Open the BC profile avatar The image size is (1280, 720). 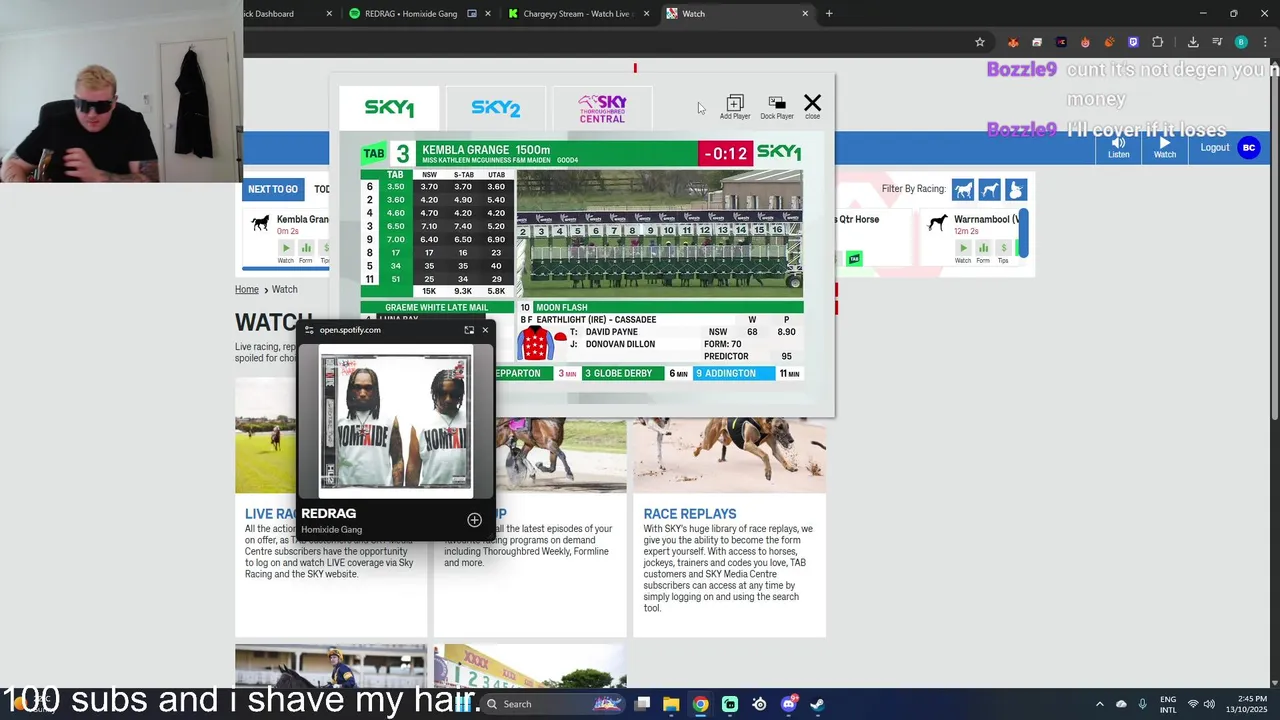(x=1248, y=148)
